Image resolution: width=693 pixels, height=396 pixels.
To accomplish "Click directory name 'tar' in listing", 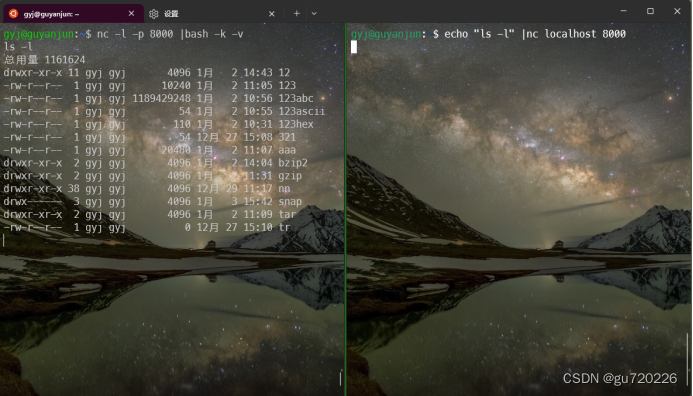I will pos(287,214).
